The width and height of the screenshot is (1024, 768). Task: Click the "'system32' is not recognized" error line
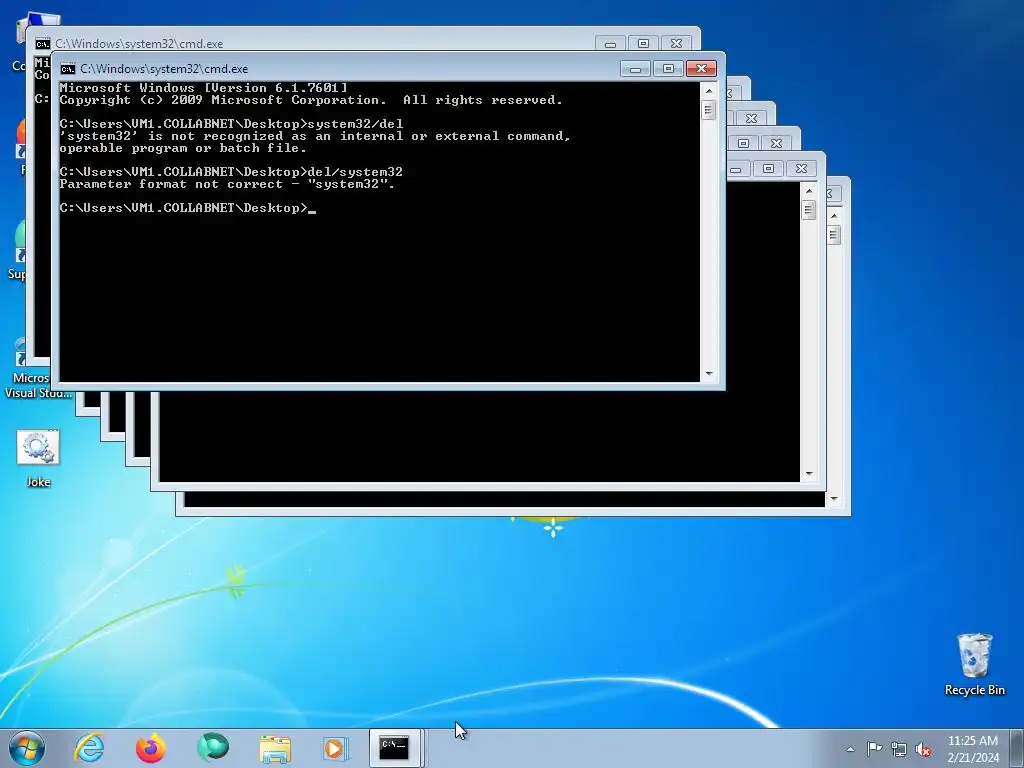(x=315, y=136)
